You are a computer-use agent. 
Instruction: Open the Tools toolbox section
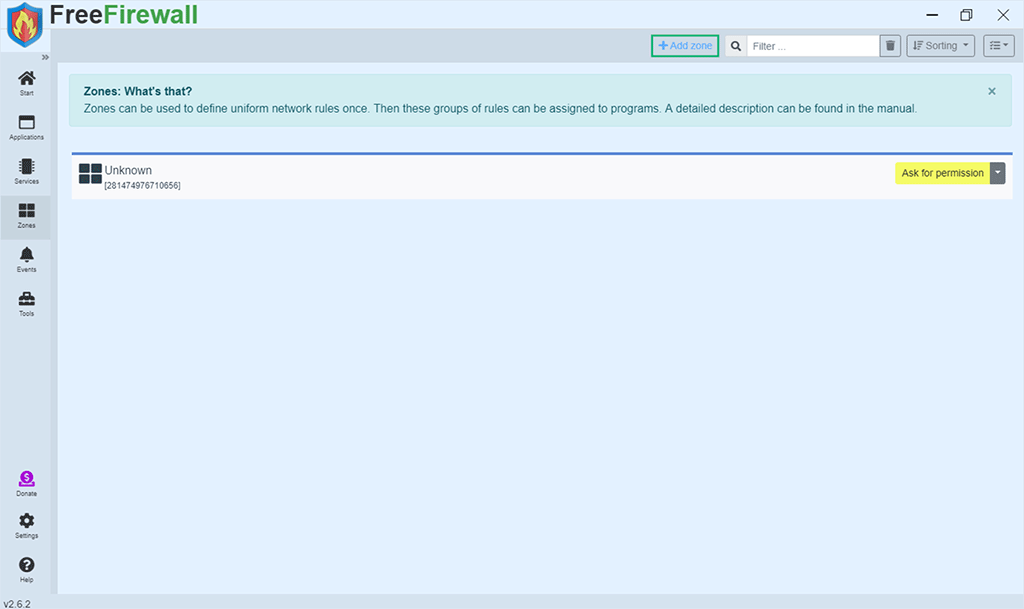point(27,303)
